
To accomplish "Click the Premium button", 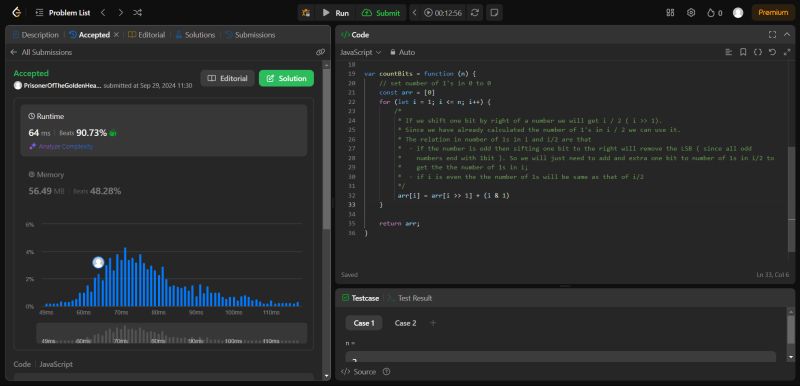I will click(773, 13).
